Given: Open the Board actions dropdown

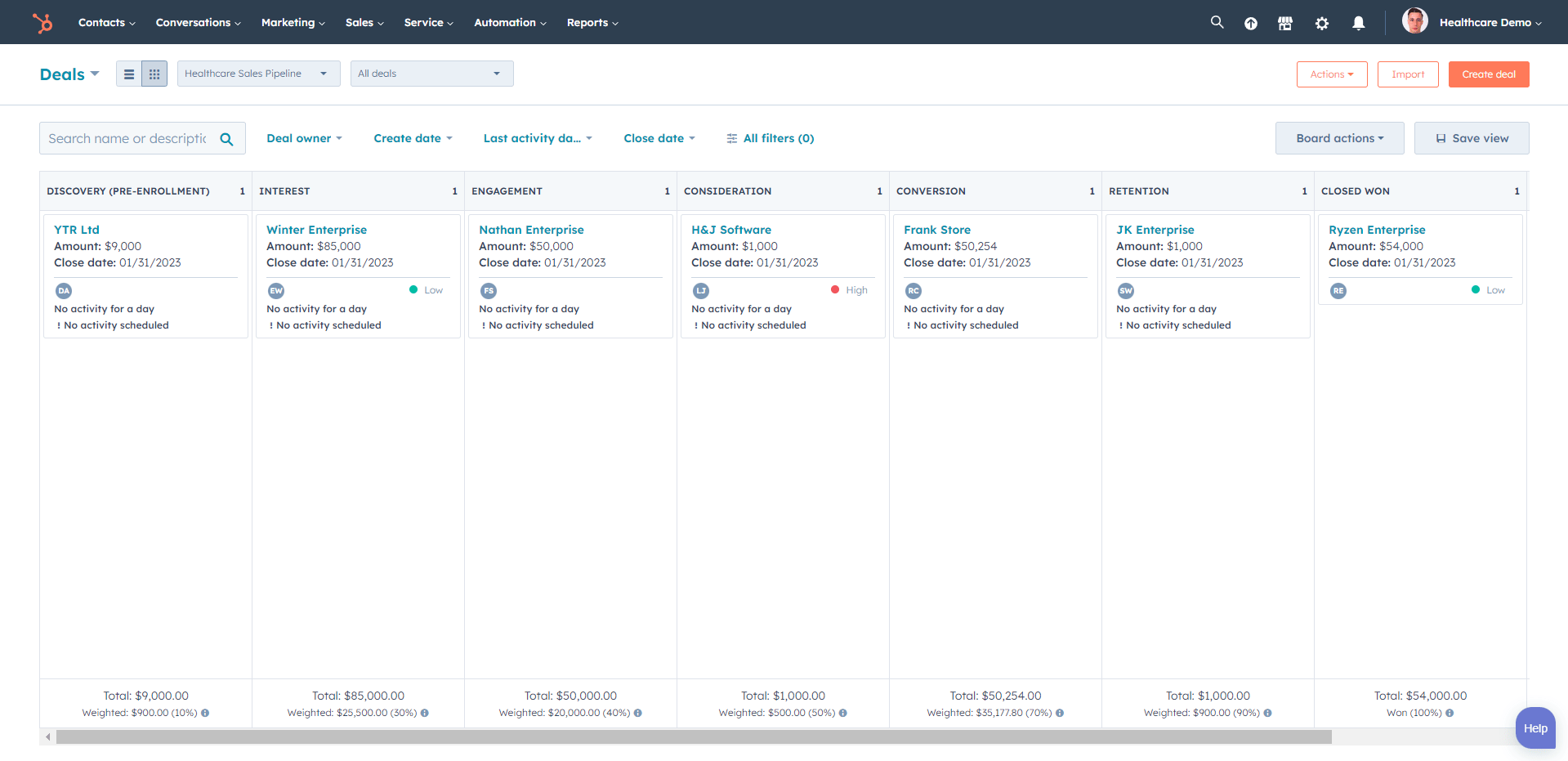Looking at the screenshot, I should coord(1339,138).
